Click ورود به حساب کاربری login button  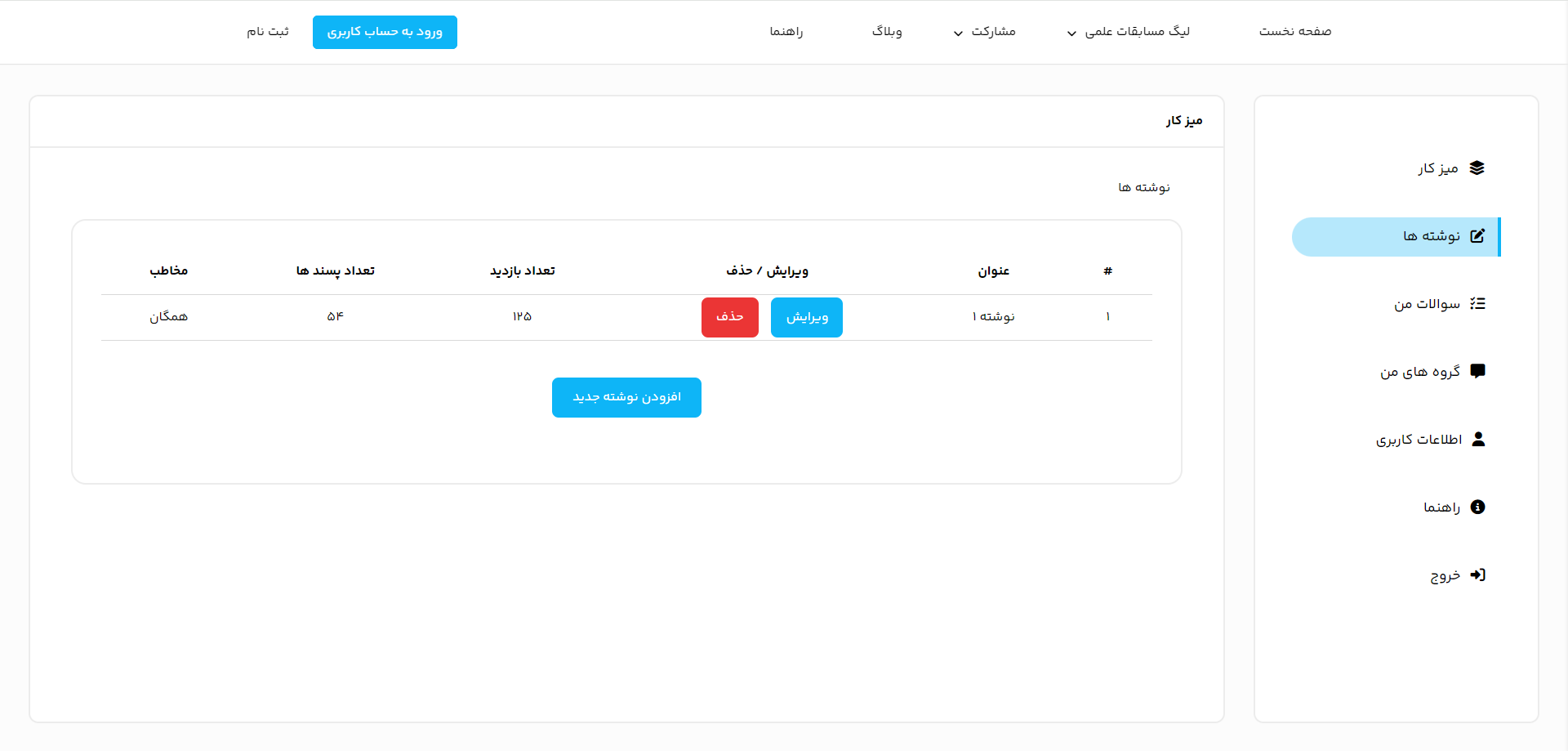385,32
